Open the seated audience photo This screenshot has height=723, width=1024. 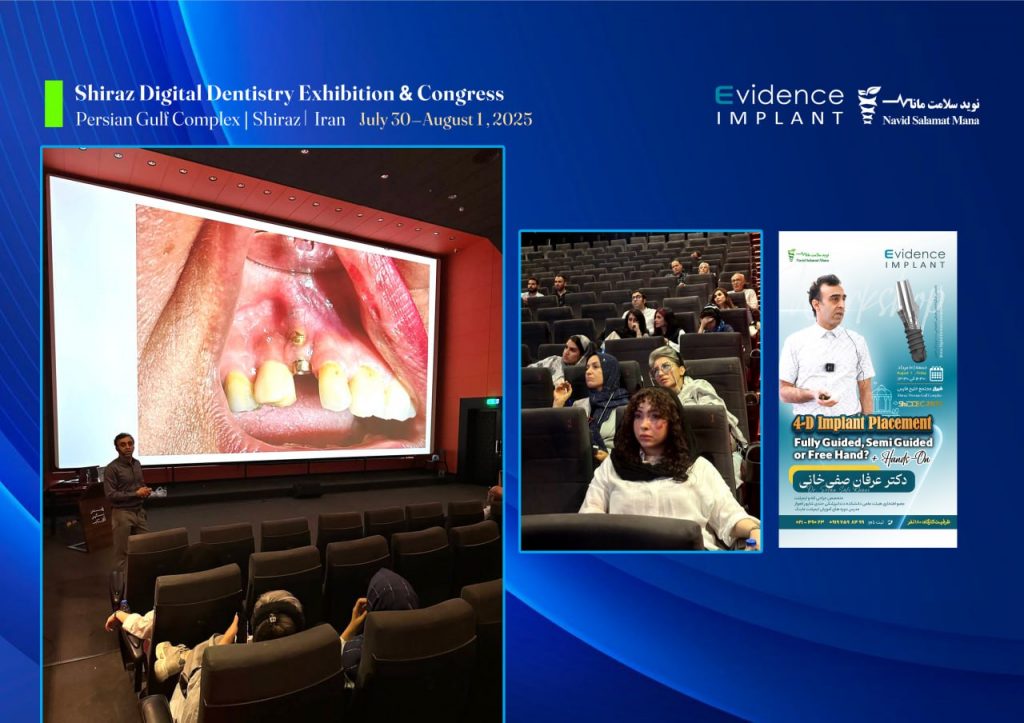641,391
